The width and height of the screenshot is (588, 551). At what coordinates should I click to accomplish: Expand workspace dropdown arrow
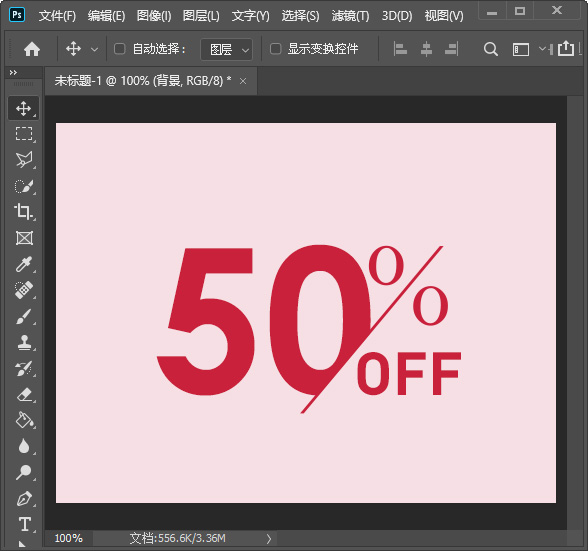(542, 48)
